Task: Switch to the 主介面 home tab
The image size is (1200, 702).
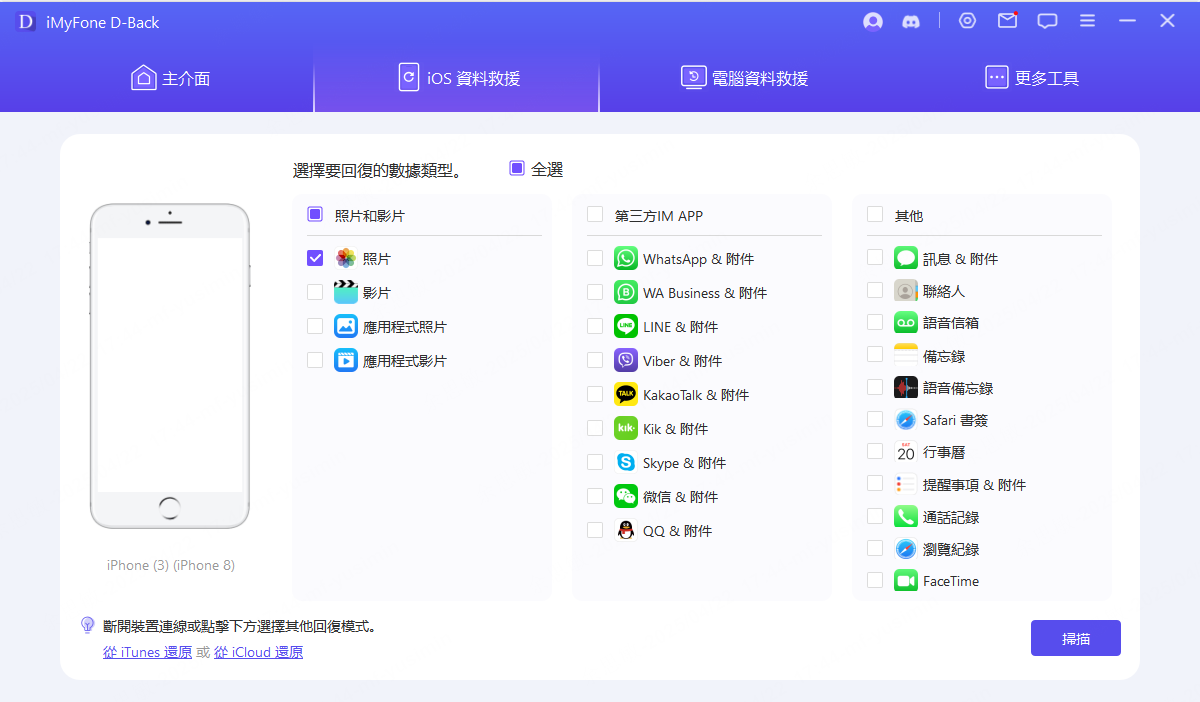Action: (171, 78)
